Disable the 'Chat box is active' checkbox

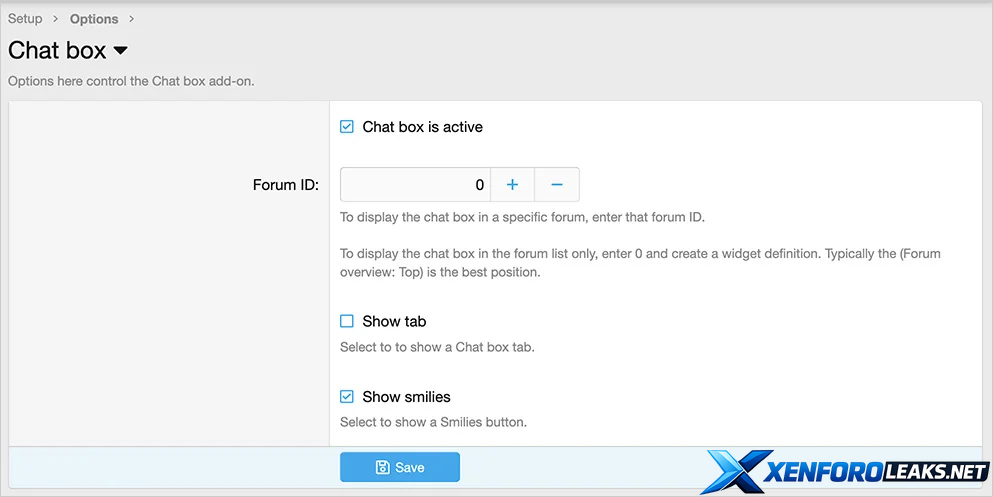pos(347,127)
